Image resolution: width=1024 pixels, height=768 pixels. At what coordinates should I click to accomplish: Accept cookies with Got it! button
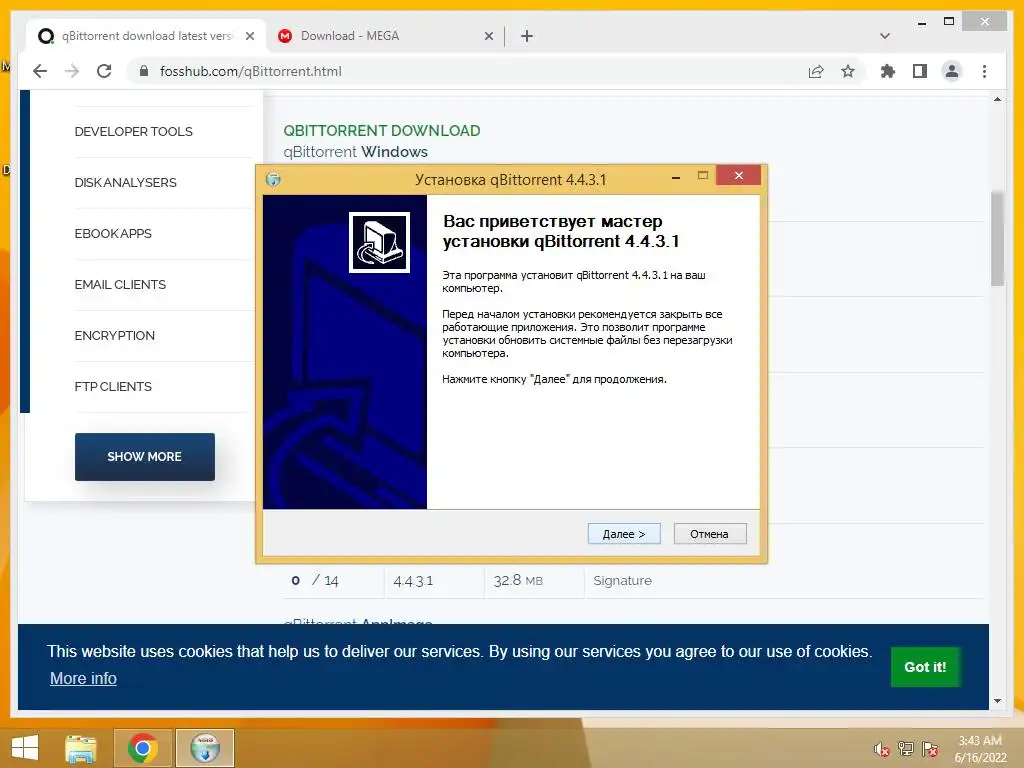point(925,667)
